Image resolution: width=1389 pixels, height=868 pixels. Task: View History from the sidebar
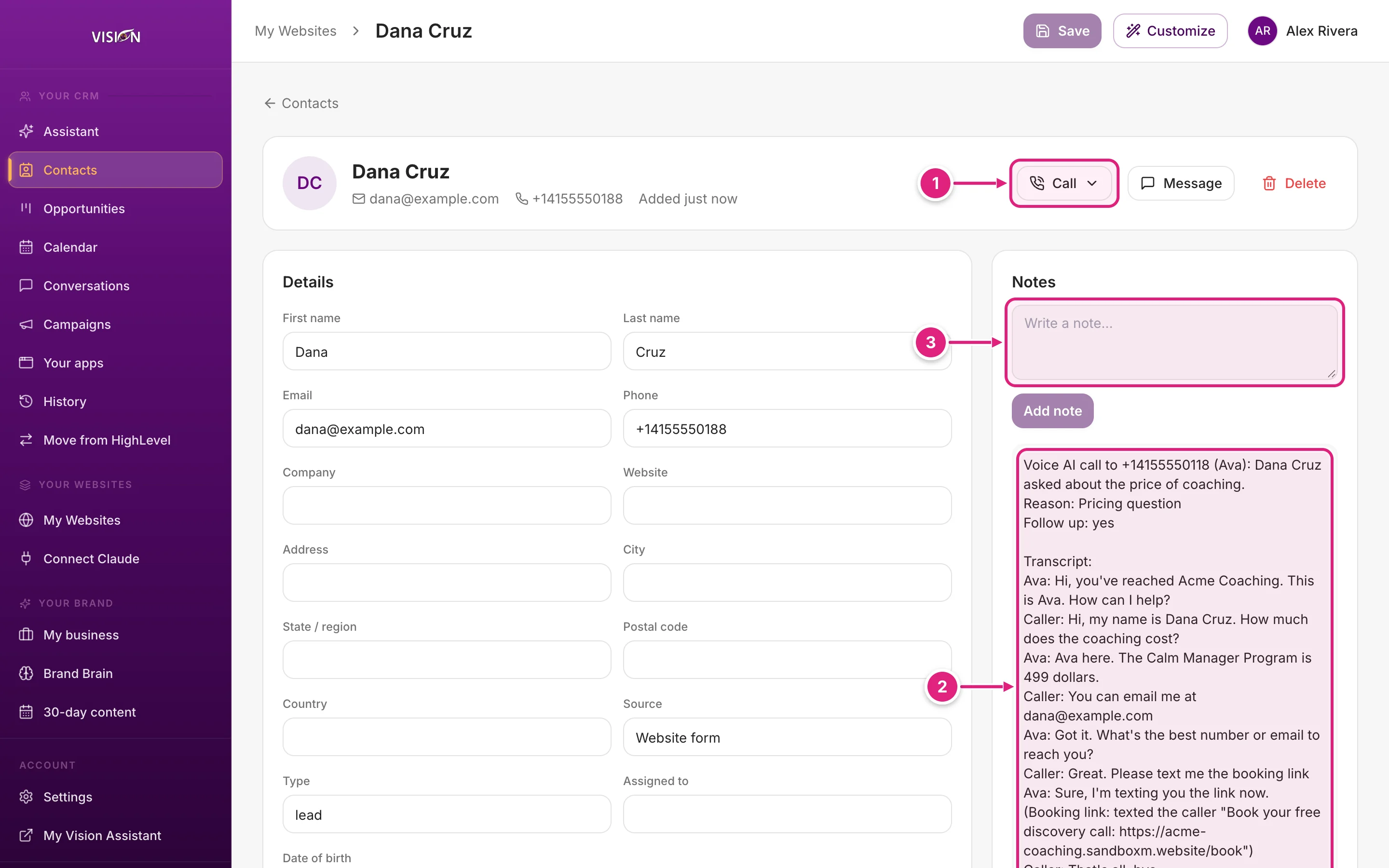pyautogui.click(x=115, y=401)
